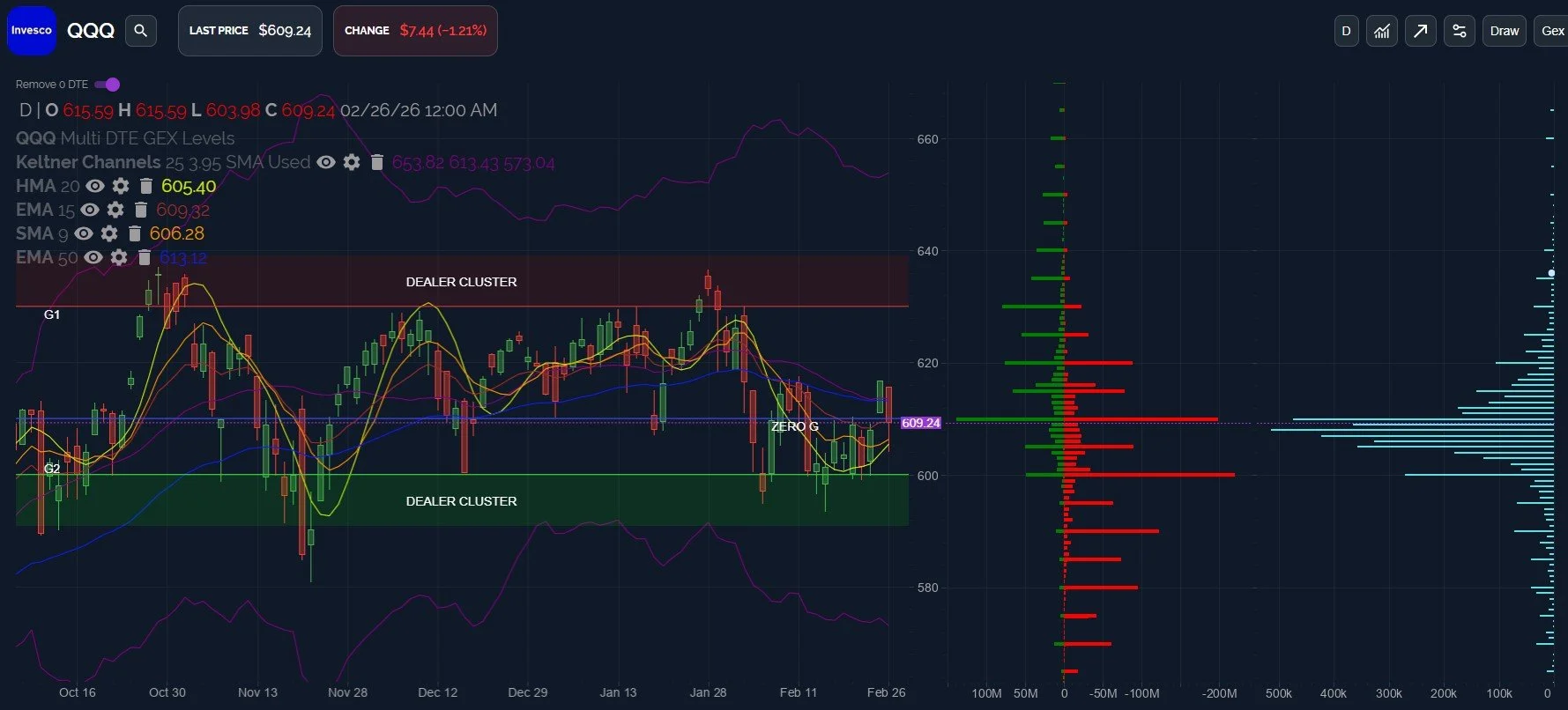The image size is (1568, 710).
Task: Click the Gex button
Action: pos(1551,31)
